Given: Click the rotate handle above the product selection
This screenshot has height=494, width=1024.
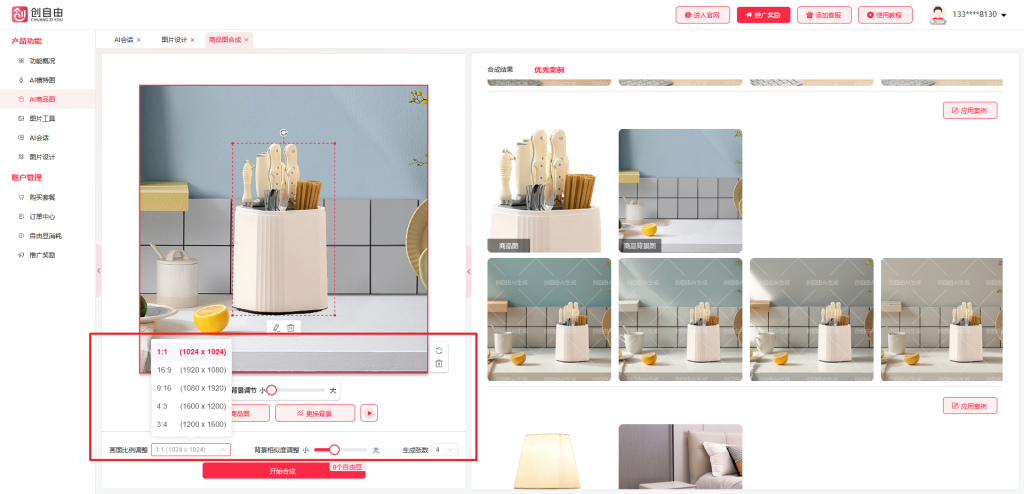Looking at the screenshot, I should pos(284,132).
